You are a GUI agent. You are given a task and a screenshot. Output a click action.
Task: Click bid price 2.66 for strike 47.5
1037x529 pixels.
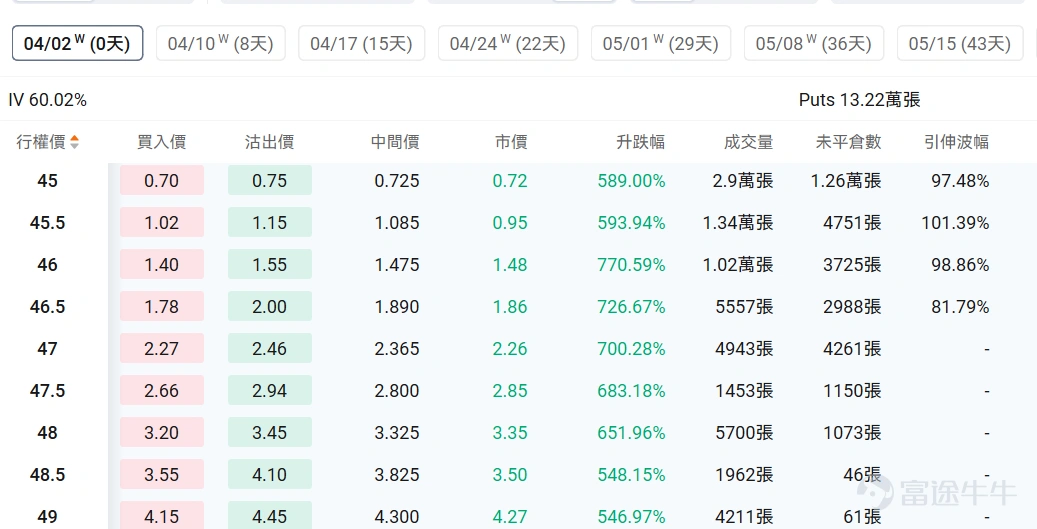[162, 390]
